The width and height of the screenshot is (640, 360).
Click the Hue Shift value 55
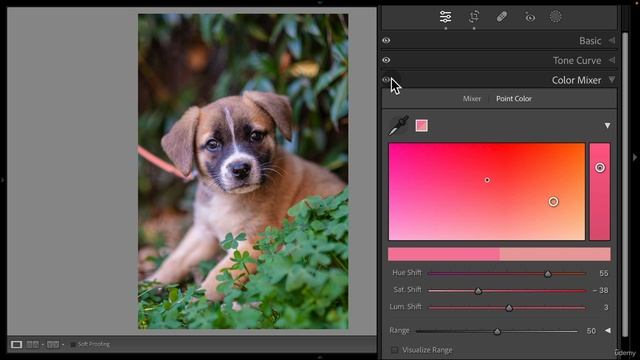(604, 273)
